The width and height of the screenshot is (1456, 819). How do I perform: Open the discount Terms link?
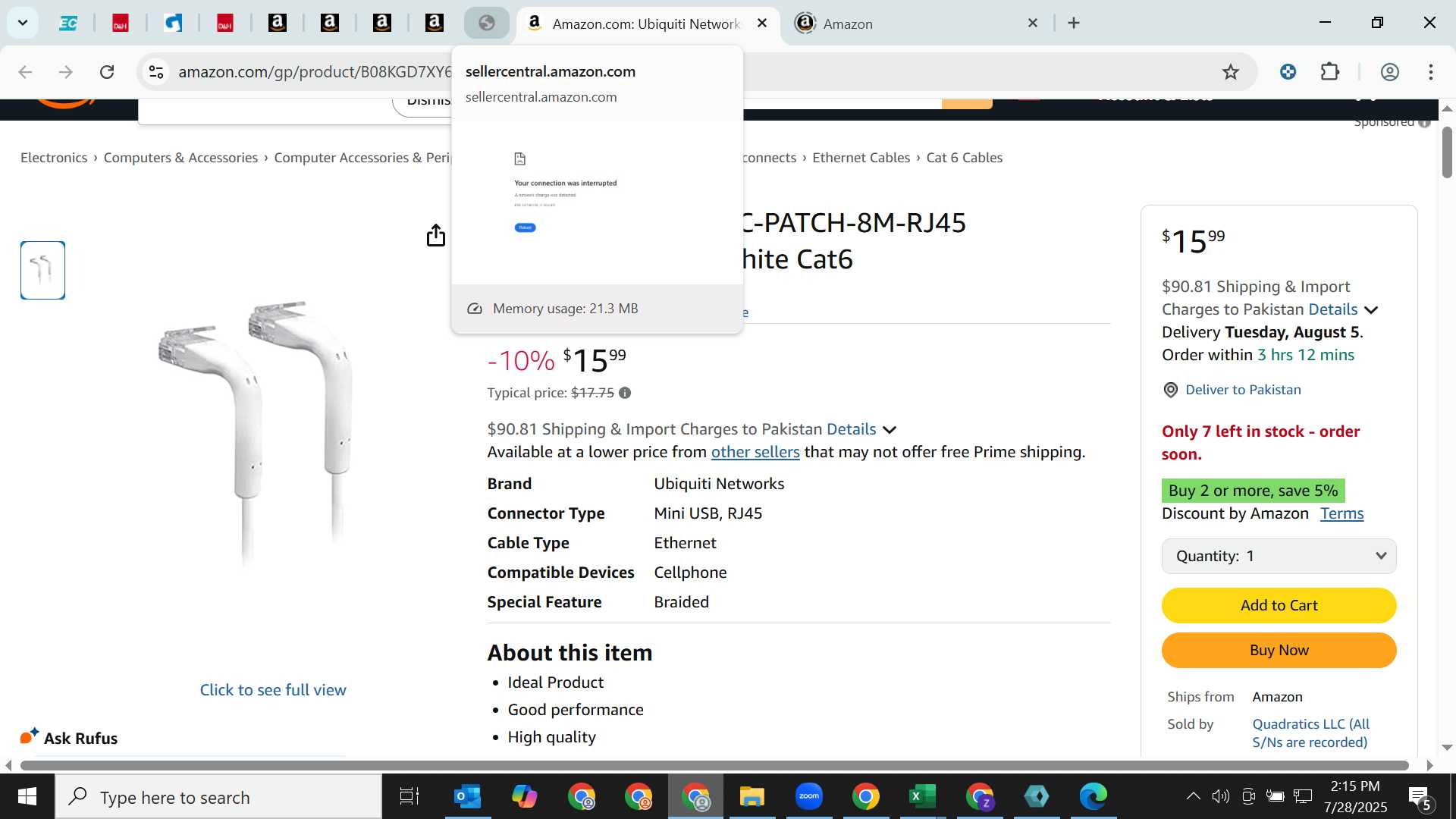[x=1341, y=513]
